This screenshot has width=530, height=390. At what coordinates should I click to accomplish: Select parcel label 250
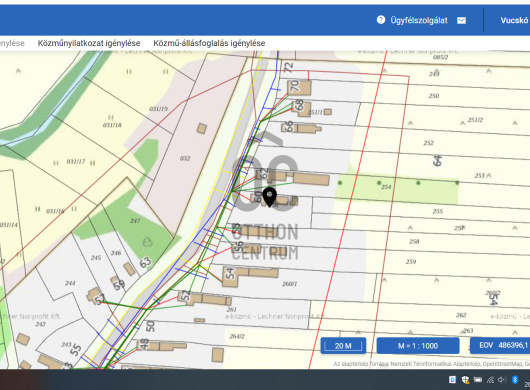pyautogui.click(x=434, y=96)
